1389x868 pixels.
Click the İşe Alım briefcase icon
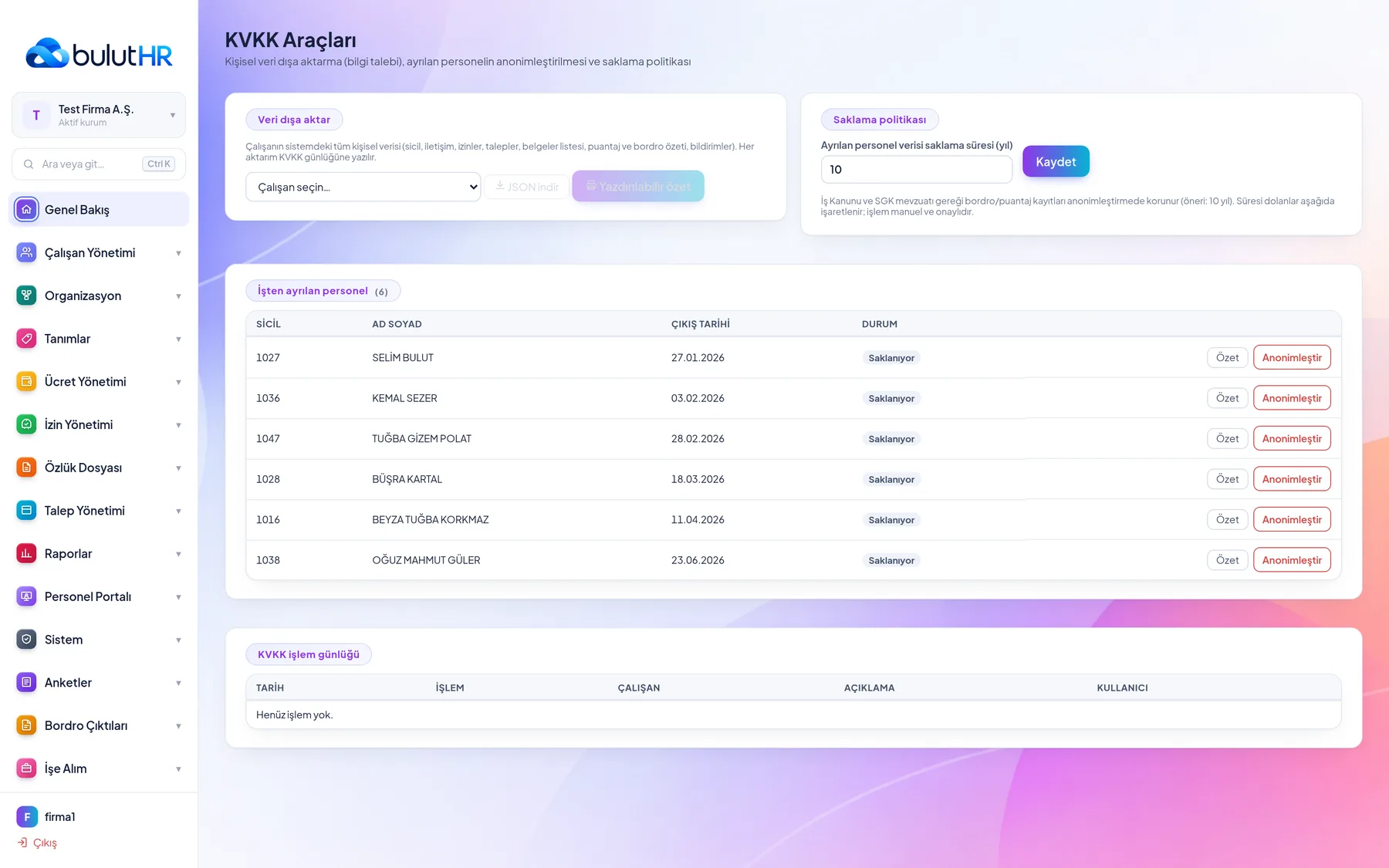[x=26, y=768]
